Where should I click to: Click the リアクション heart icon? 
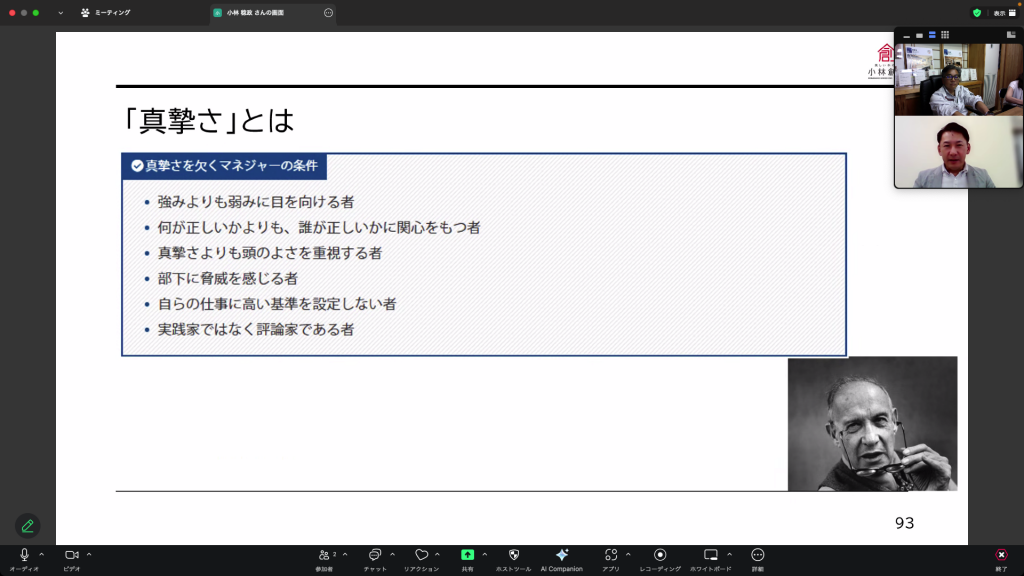point(421,555)
